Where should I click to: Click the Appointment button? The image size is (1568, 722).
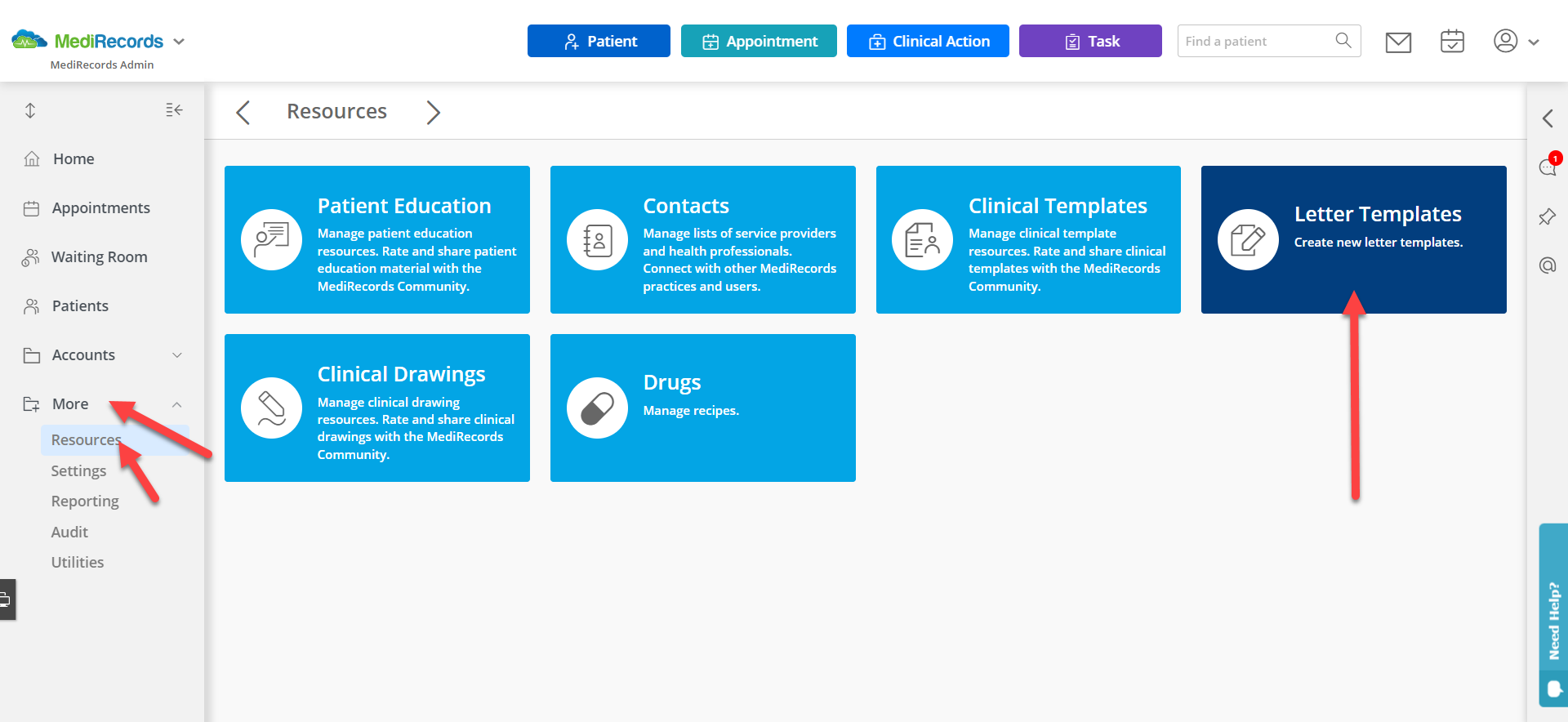pos(759,41)
